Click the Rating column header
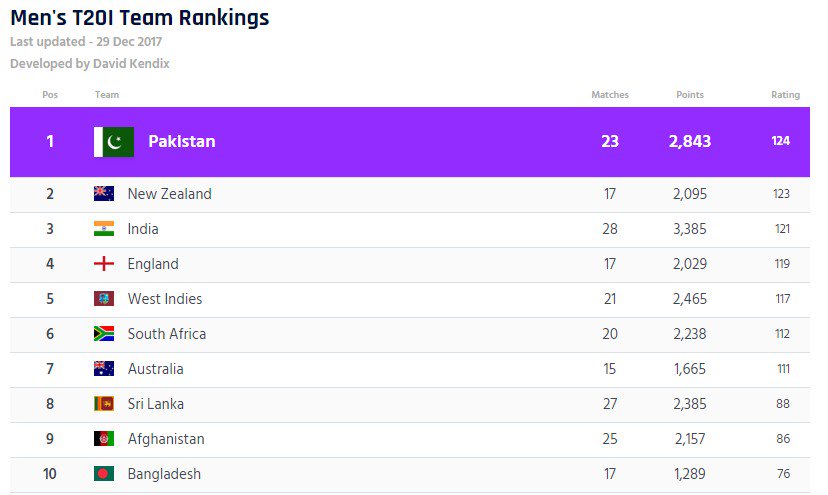This screenshot has height=495, width=828. [x=785, y=95]
